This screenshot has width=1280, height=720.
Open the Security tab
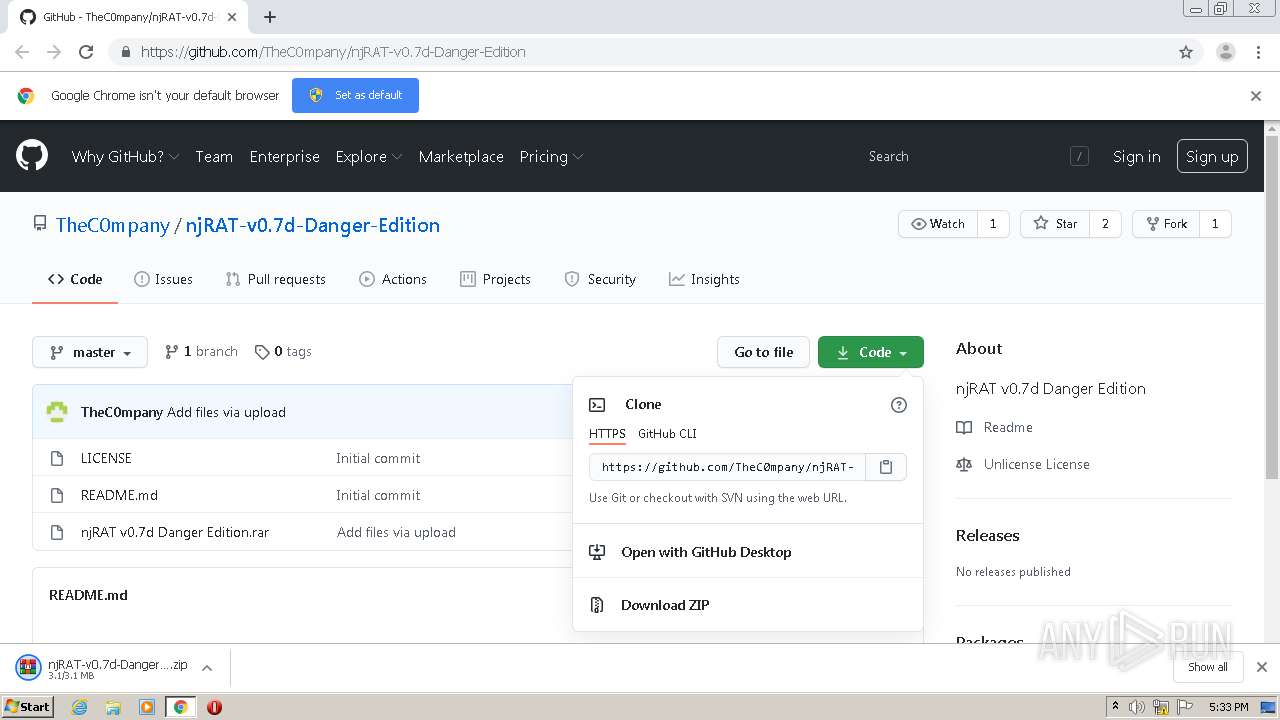pyautogui.click(x=600, y=280)
